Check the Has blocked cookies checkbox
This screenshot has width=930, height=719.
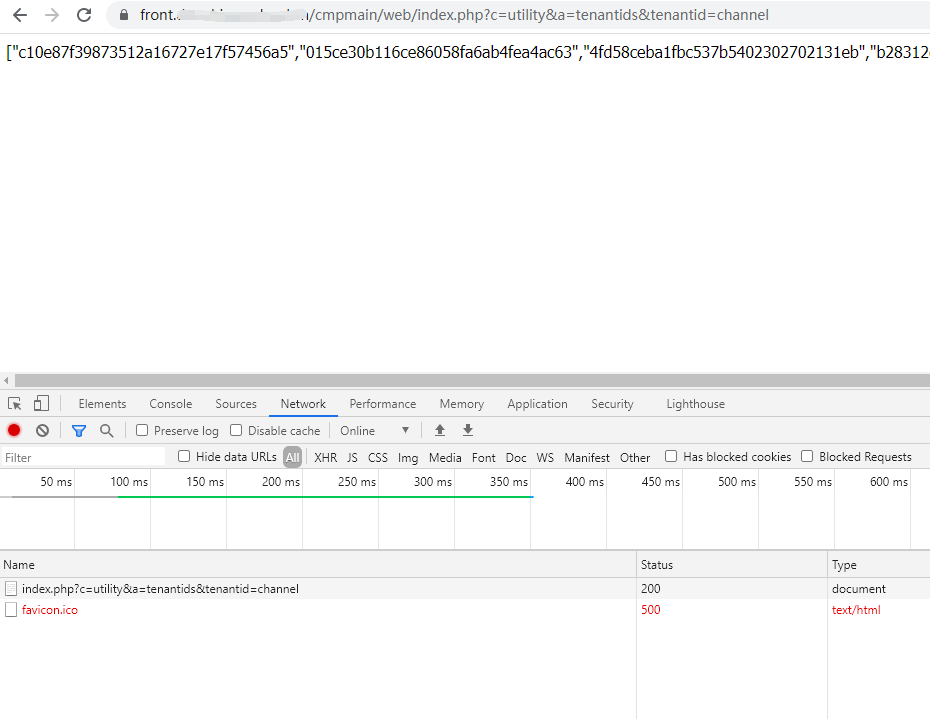pos(671,457)
